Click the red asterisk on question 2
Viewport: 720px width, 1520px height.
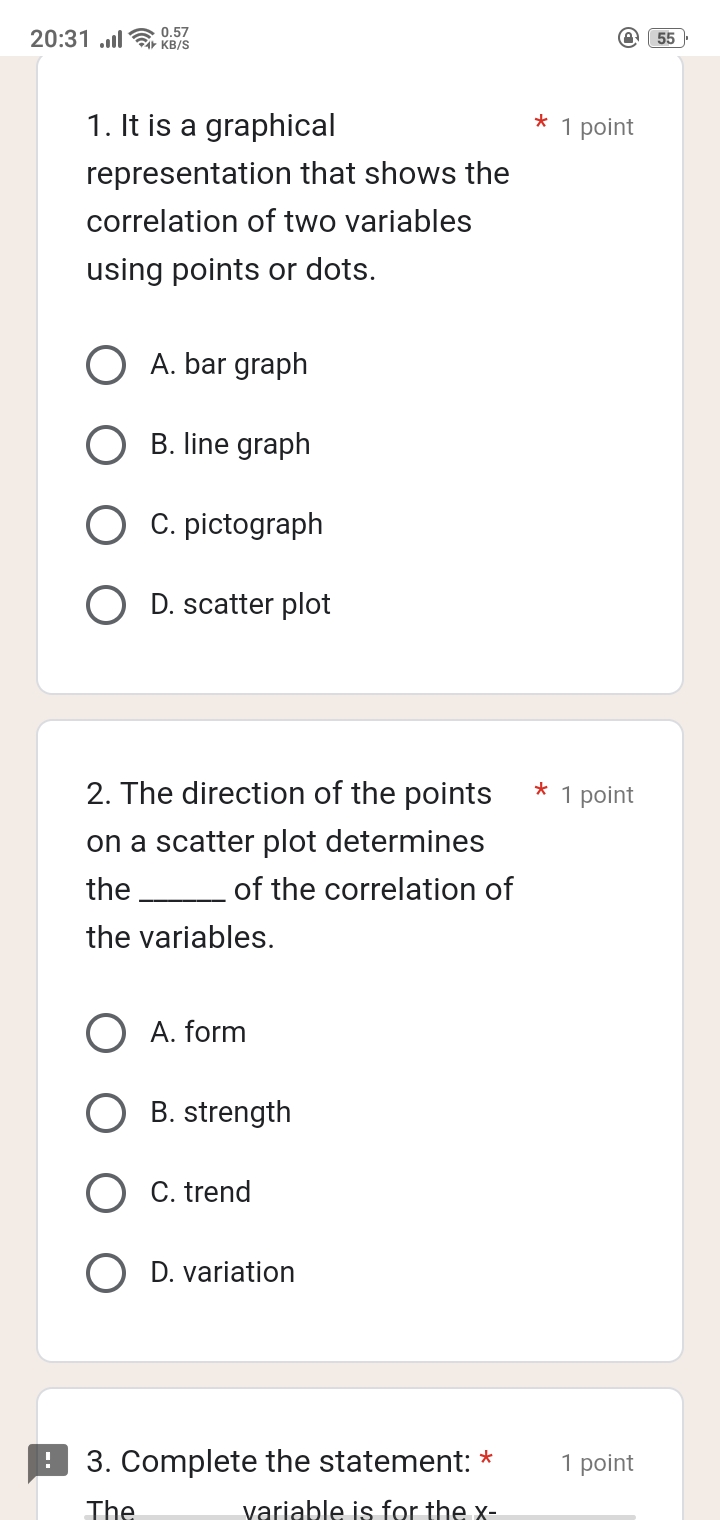point(540,792)
